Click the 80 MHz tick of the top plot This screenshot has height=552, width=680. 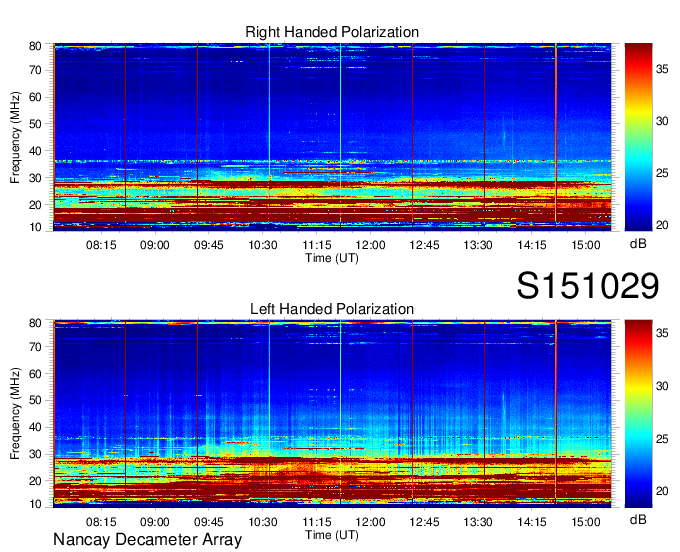35,46
